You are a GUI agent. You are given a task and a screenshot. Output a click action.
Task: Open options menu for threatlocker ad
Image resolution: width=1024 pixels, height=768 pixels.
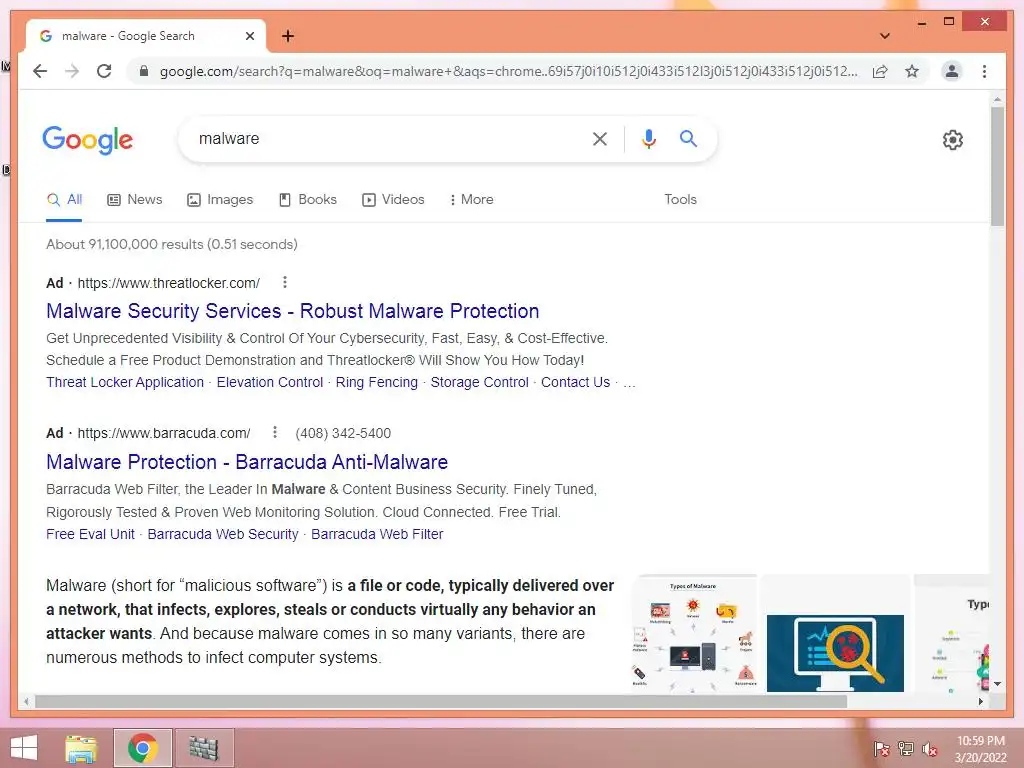[285, 282]
